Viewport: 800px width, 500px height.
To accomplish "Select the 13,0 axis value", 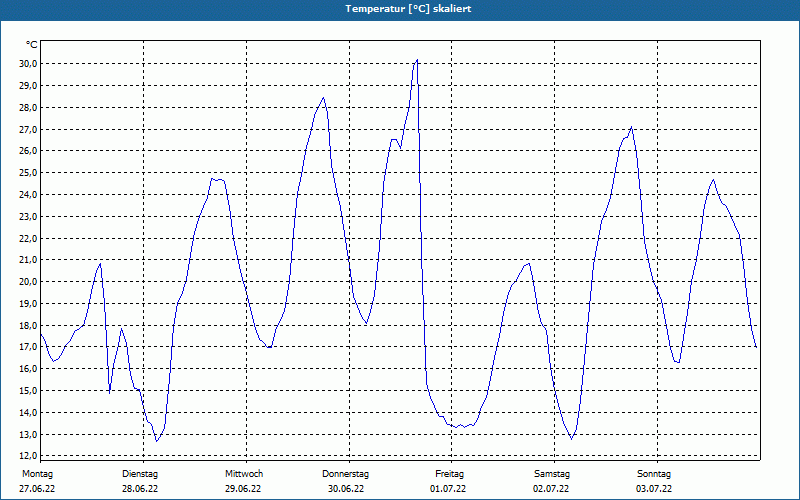I will [x=27, y=435].
